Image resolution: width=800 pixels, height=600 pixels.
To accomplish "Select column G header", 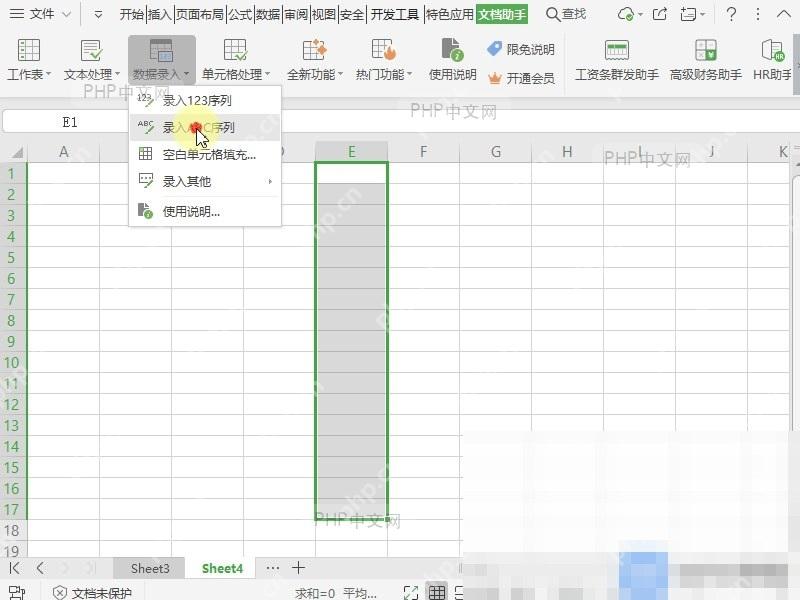I will tap(495, 152).
